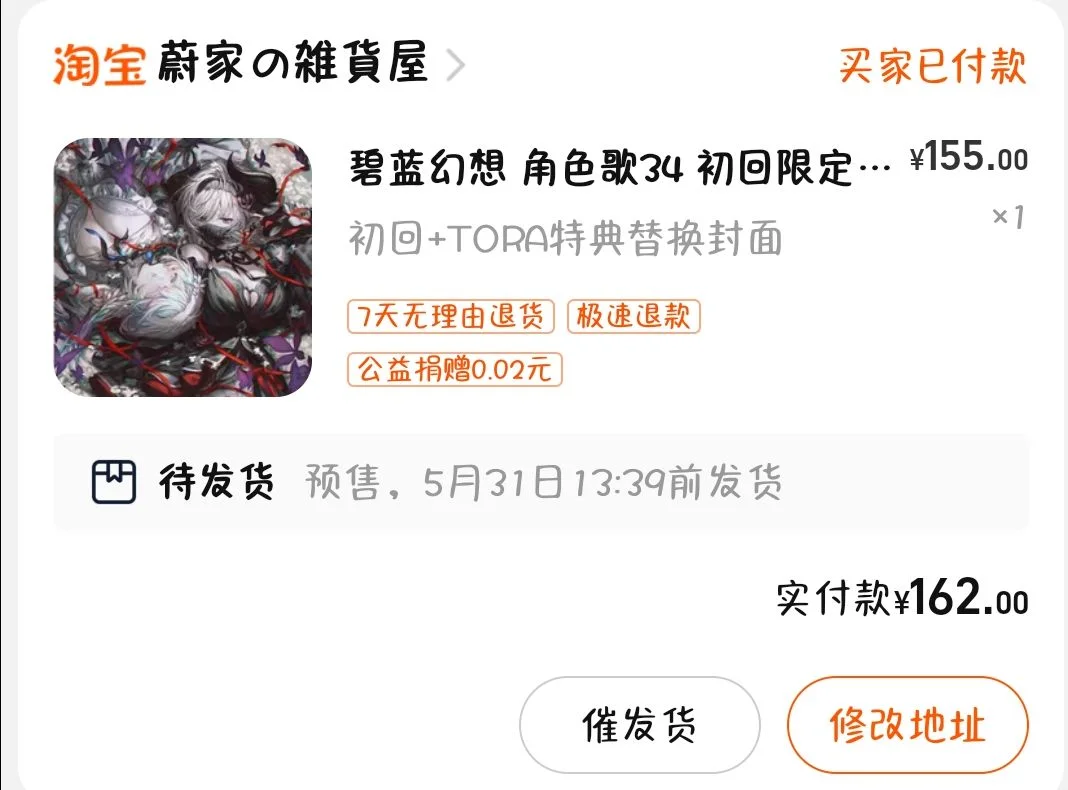The image size is (1068, 790).
Task: Click the orange 淘宝 logo
Action: [x=99, y=65]
